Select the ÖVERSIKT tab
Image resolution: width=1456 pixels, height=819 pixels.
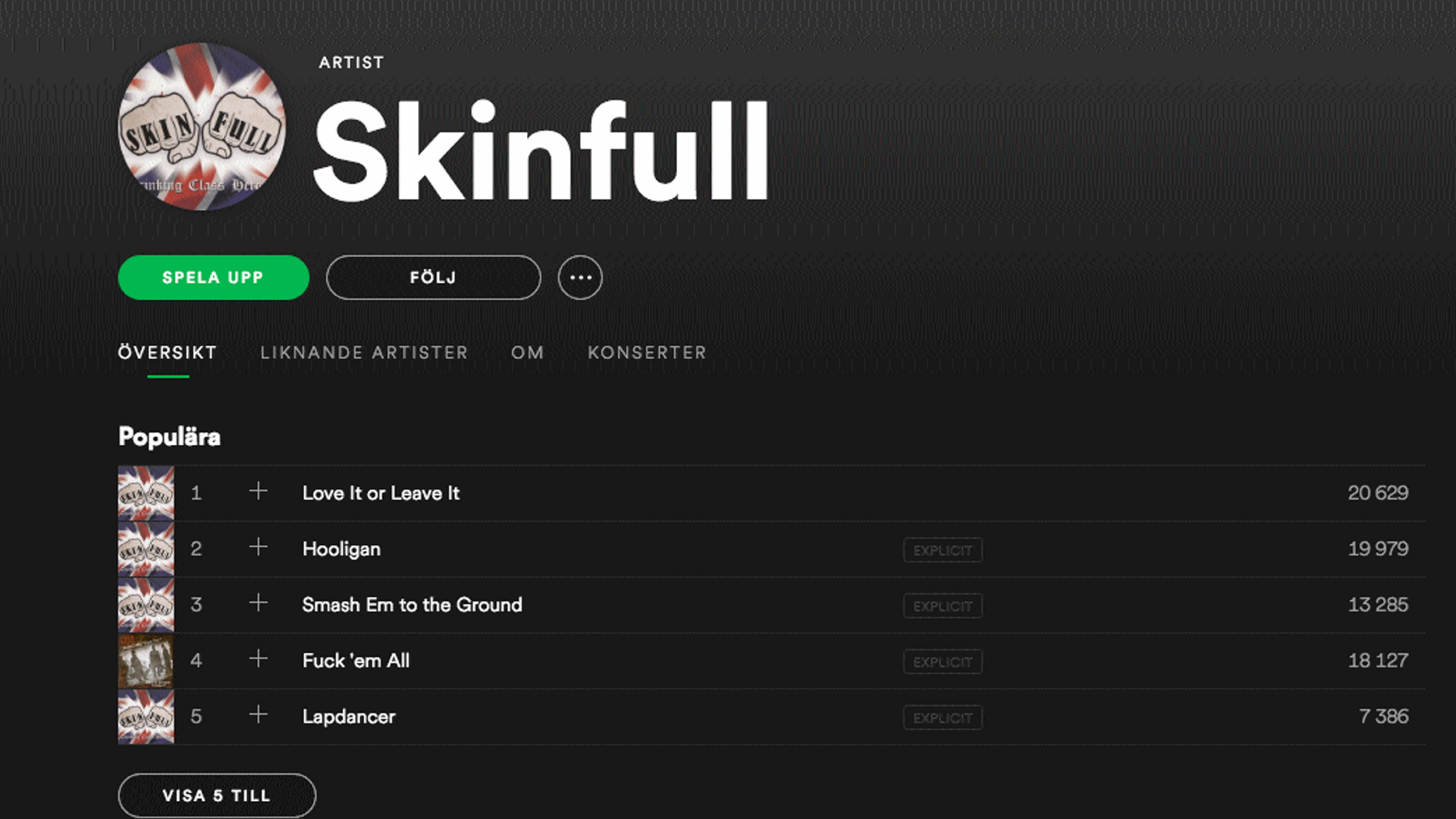coord(167,353)
